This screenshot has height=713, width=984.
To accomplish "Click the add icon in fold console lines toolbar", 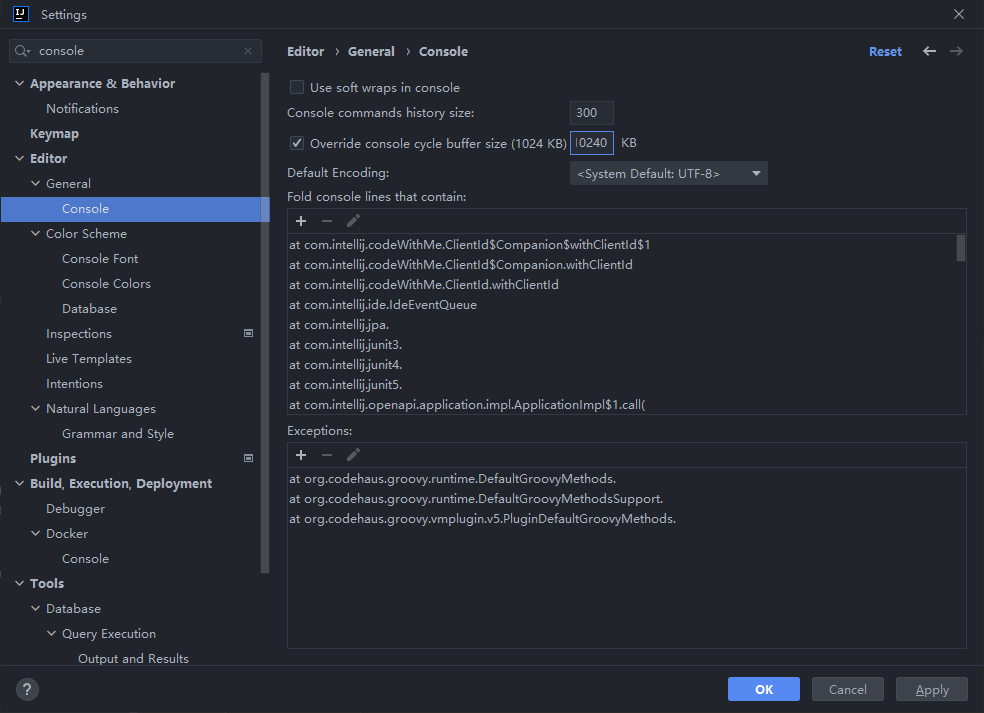I will (301, 221).
